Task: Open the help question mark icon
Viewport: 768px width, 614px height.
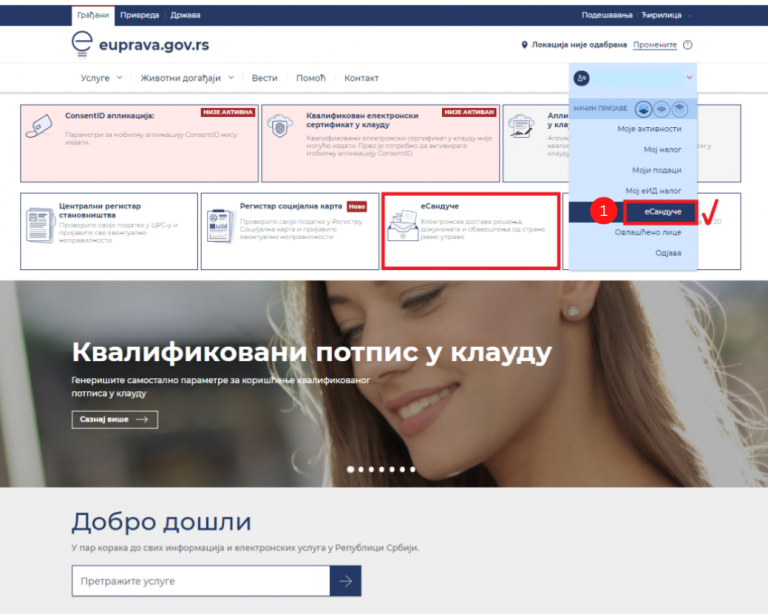Action: coord(688,45)
